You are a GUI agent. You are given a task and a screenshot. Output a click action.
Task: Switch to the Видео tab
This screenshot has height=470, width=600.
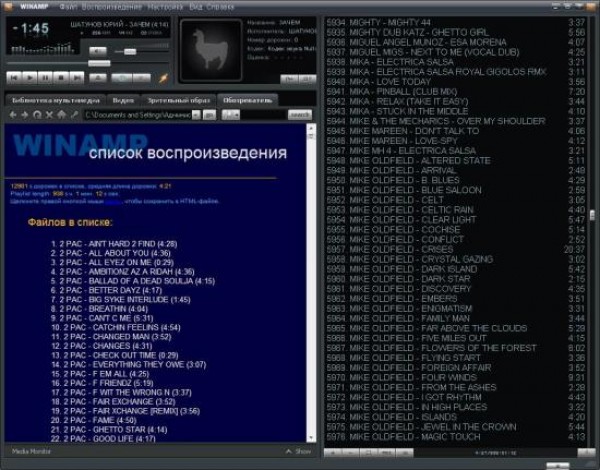pos(123,100)
